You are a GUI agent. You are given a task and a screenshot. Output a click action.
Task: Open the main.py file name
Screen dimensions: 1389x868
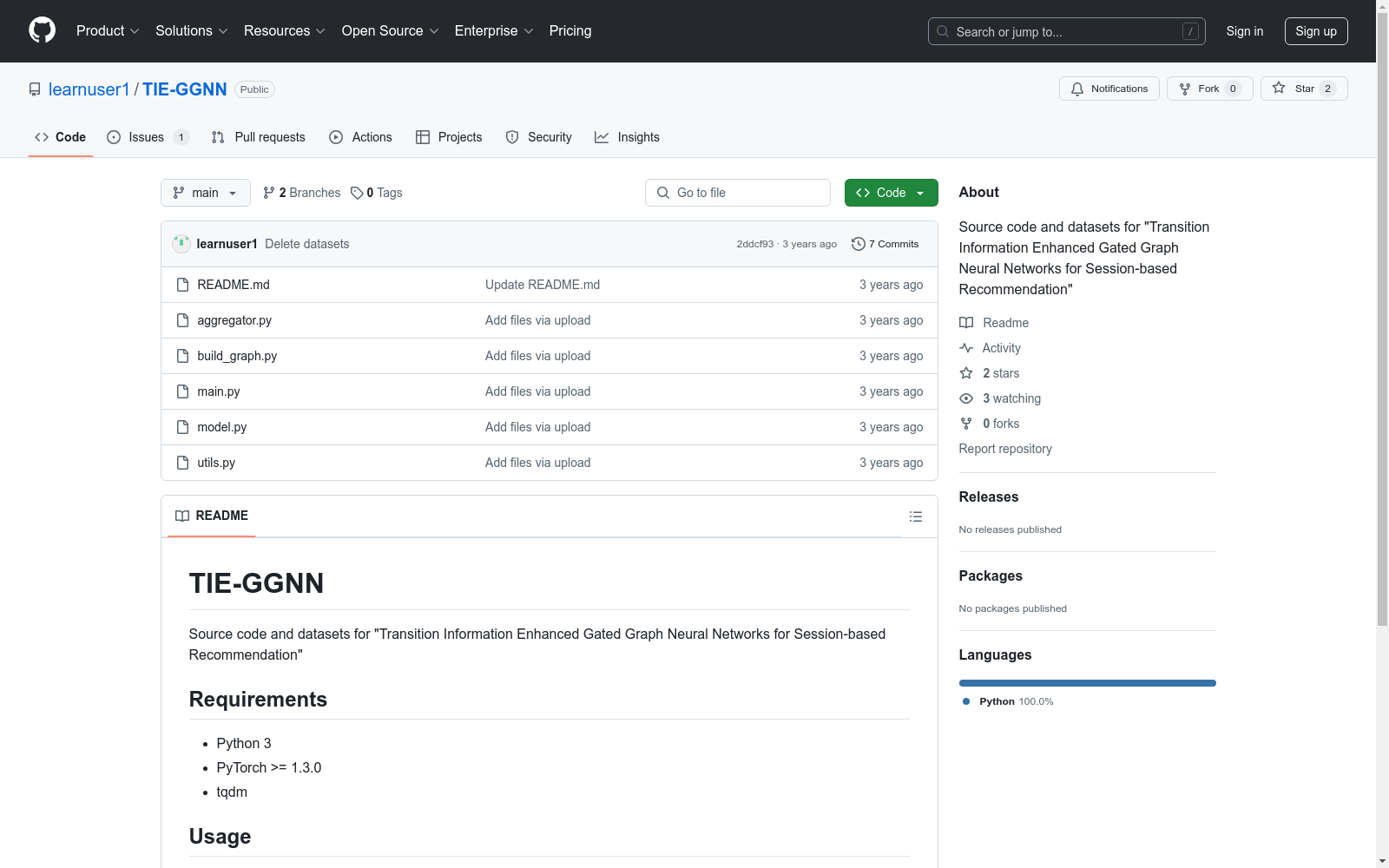point(219,391)
